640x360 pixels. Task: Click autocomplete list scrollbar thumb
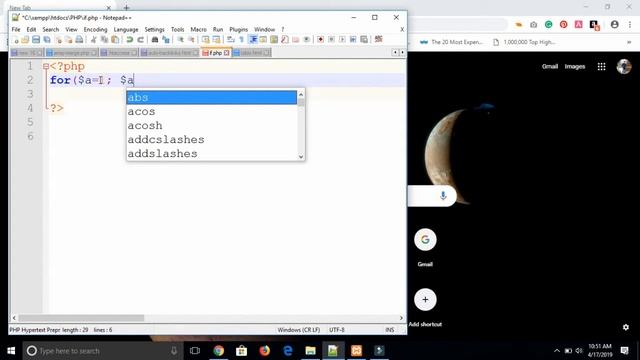[x=301, y=102]
